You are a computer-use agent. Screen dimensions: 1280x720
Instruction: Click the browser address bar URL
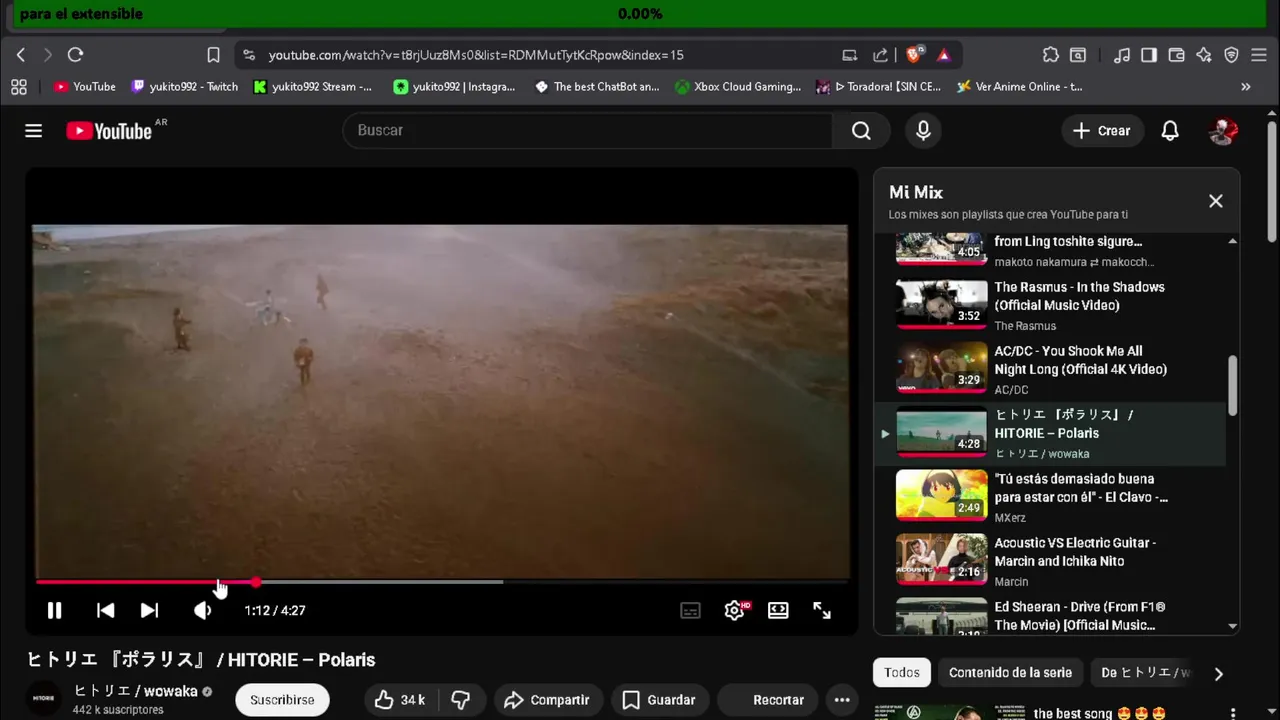(476, 55)
